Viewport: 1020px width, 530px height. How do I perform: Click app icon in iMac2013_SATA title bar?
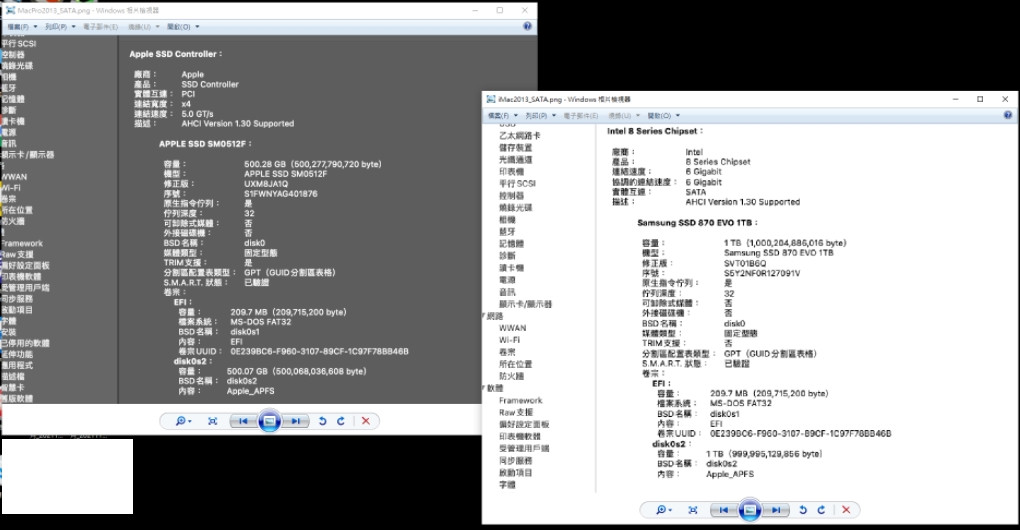(490, 99)
